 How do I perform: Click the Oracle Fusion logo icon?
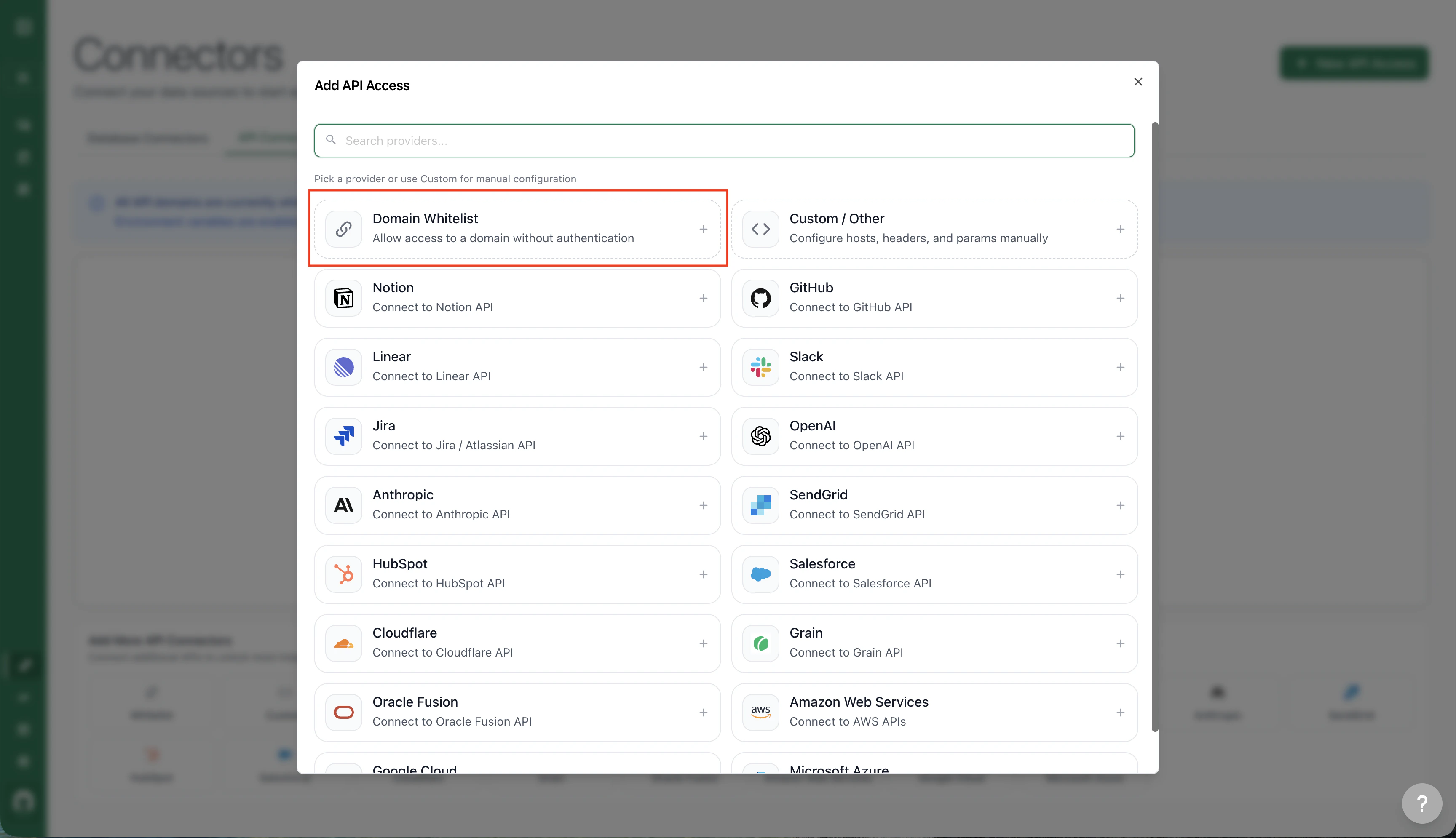[x=344, y=713]
